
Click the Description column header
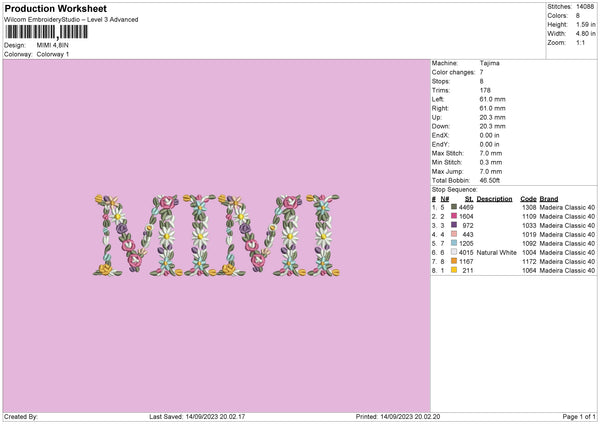pos(495,198)
